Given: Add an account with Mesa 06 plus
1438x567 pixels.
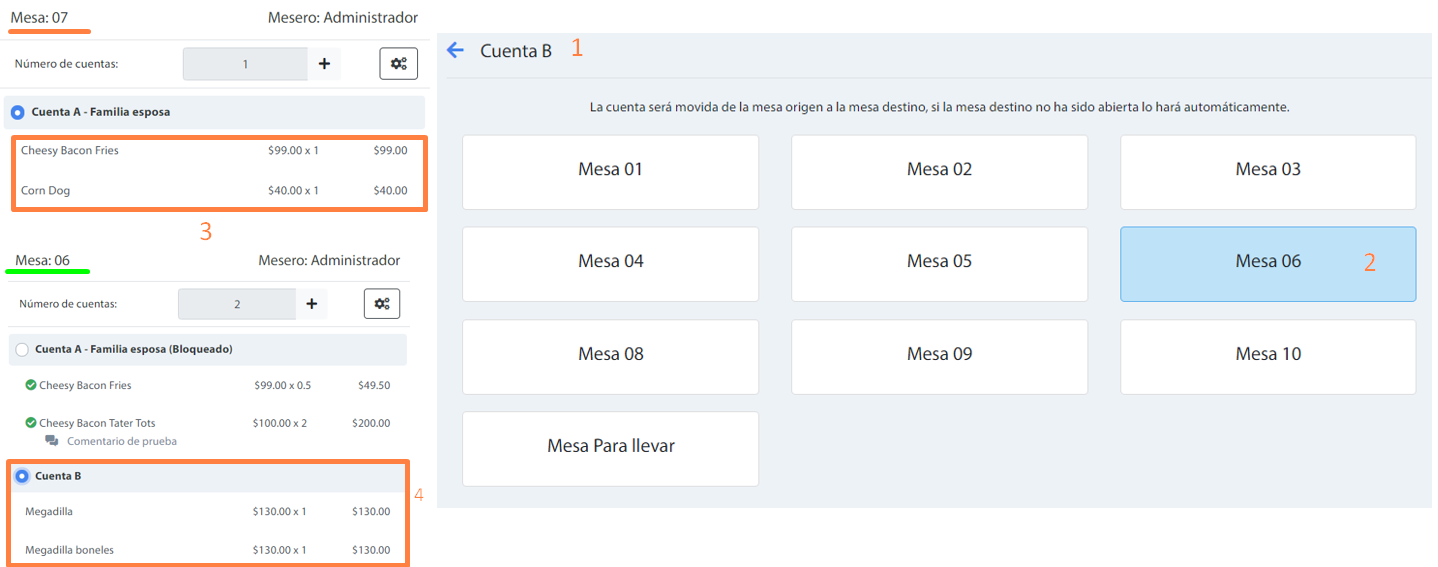Looking at the screenshot, I should (x=311, y=304).
